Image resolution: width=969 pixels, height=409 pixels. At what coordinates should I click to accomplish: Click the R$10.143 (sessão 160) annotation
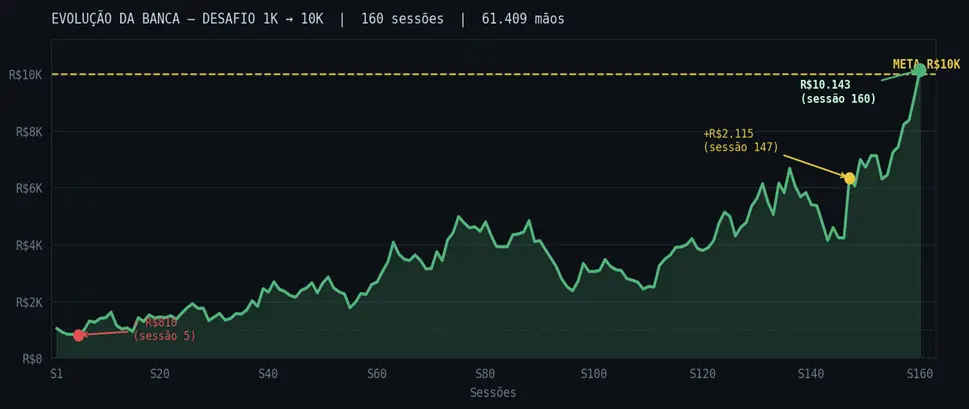point(838,92)
